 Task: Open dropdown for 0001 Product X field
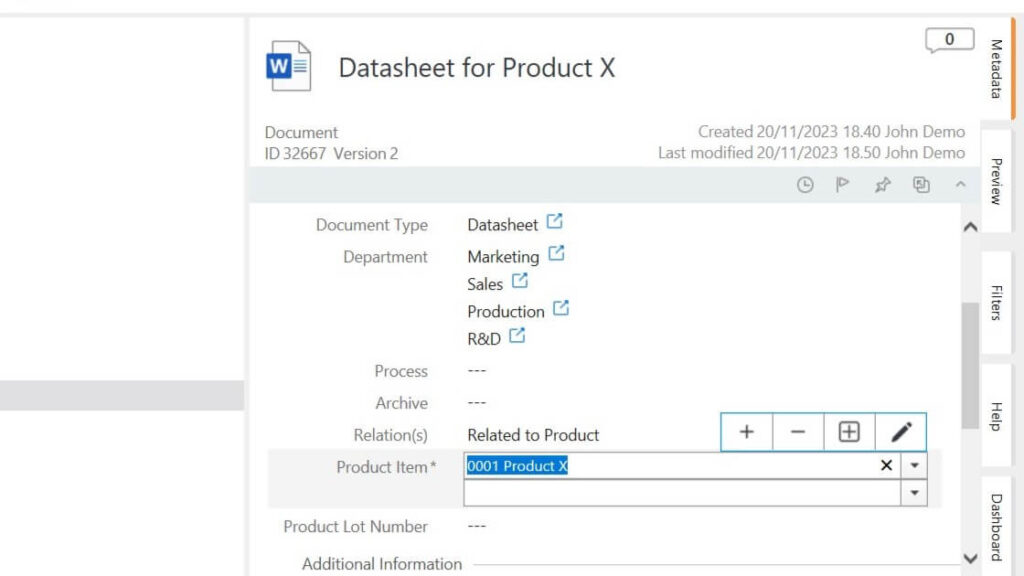coord(914,466)
